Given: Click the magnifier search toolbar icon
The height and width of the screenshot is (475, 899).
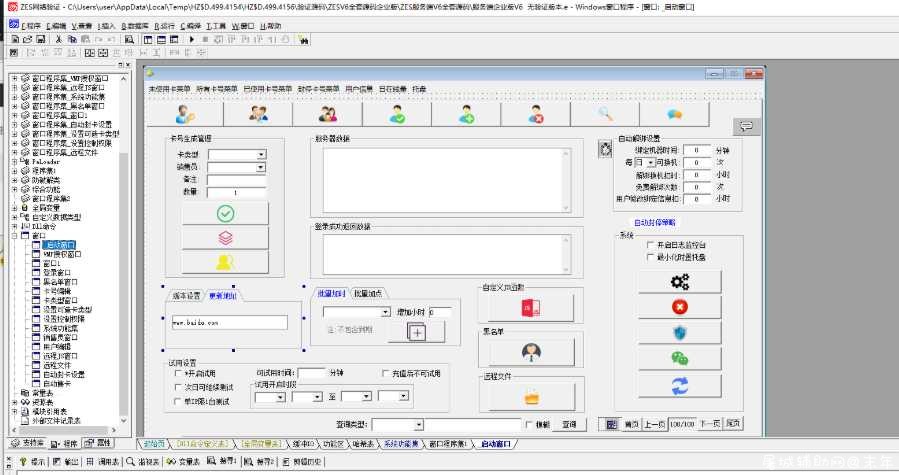Looking at the screenshot, I should pos(605,114).
